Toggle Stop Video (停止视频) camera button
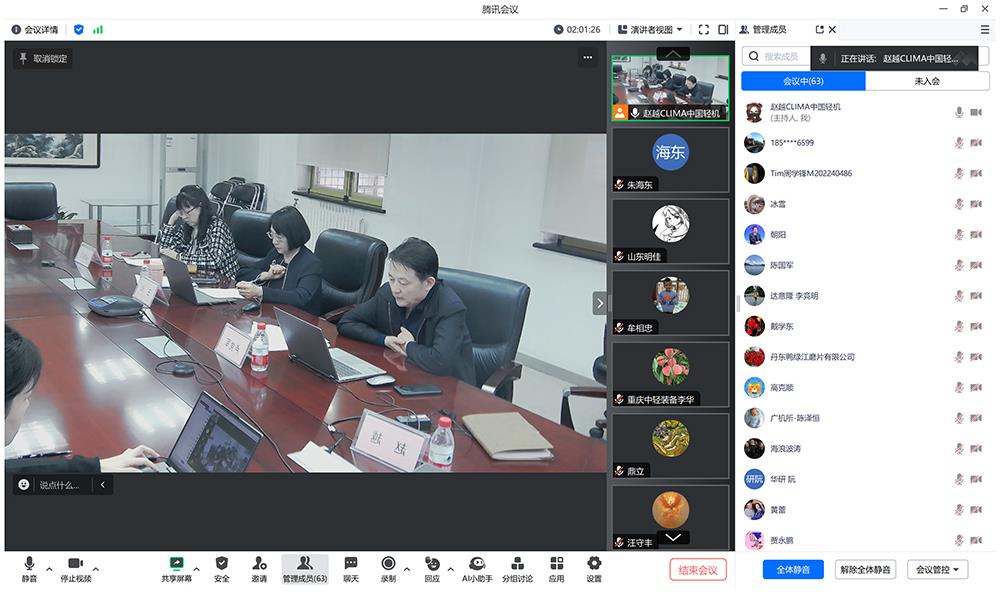Image resolution: width=1000 pixels, height=592 pixels. click(x=75, y=564)
